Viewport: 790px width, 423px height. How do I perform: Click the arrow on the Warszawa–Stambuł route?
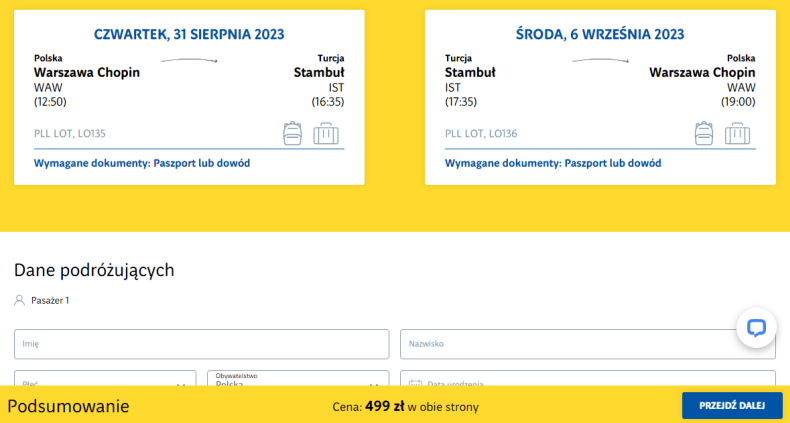pos(189,61)
